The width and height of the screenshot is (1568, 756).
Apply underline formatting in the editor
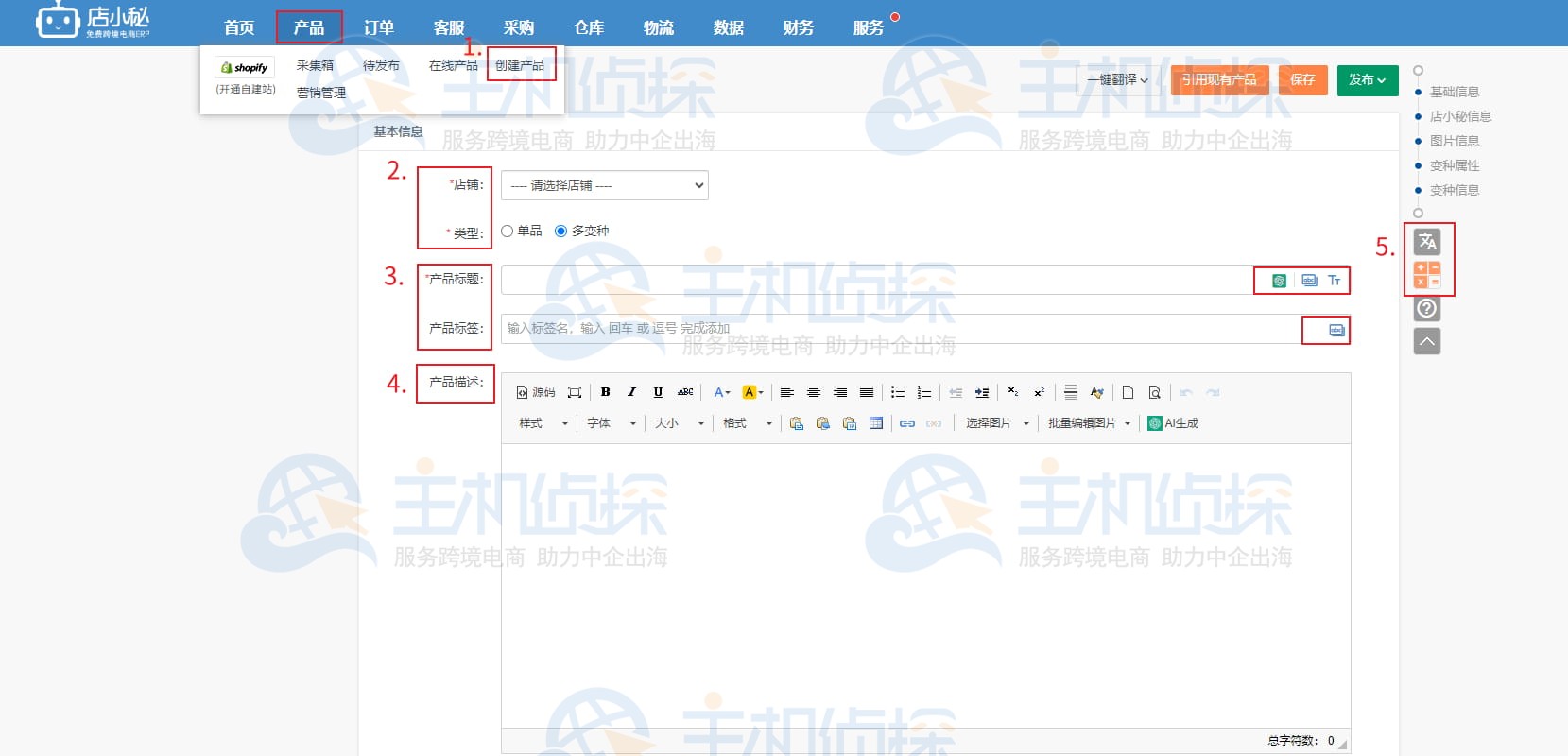click(658, 392)
